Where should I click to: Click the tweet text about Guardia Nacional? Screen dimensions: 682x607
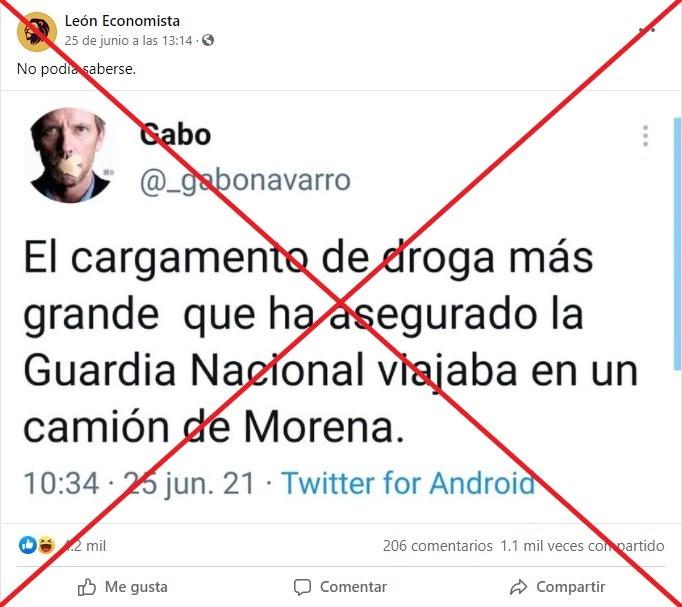(x=331, y=342)
